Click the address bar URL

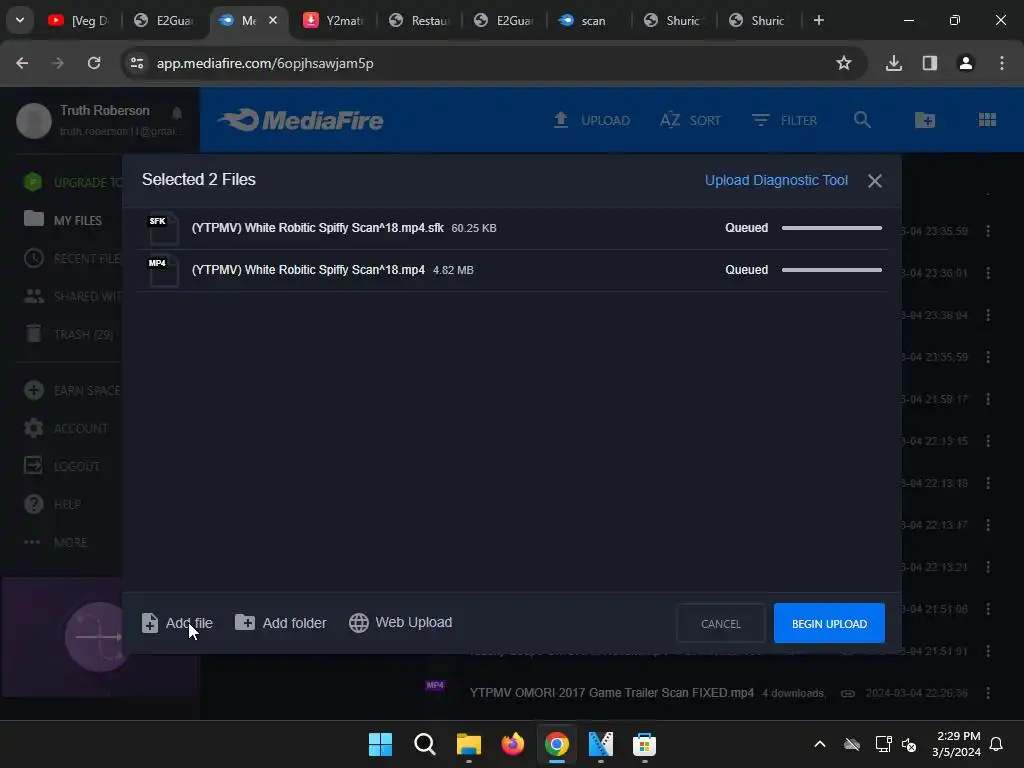(x=265, y=63)
